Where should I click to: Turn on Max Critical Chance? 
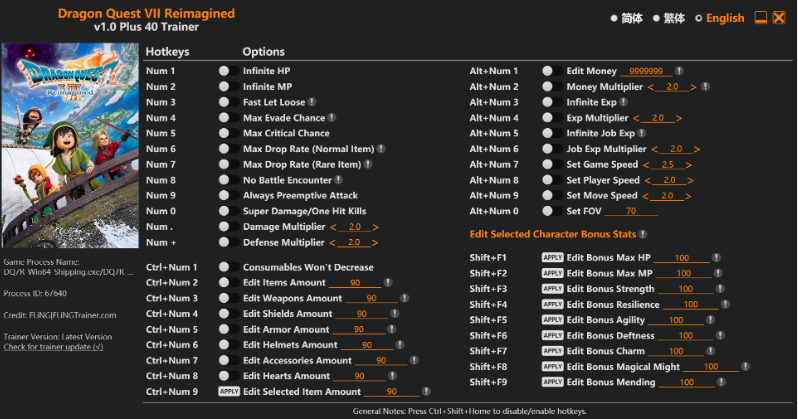[229, 133]
